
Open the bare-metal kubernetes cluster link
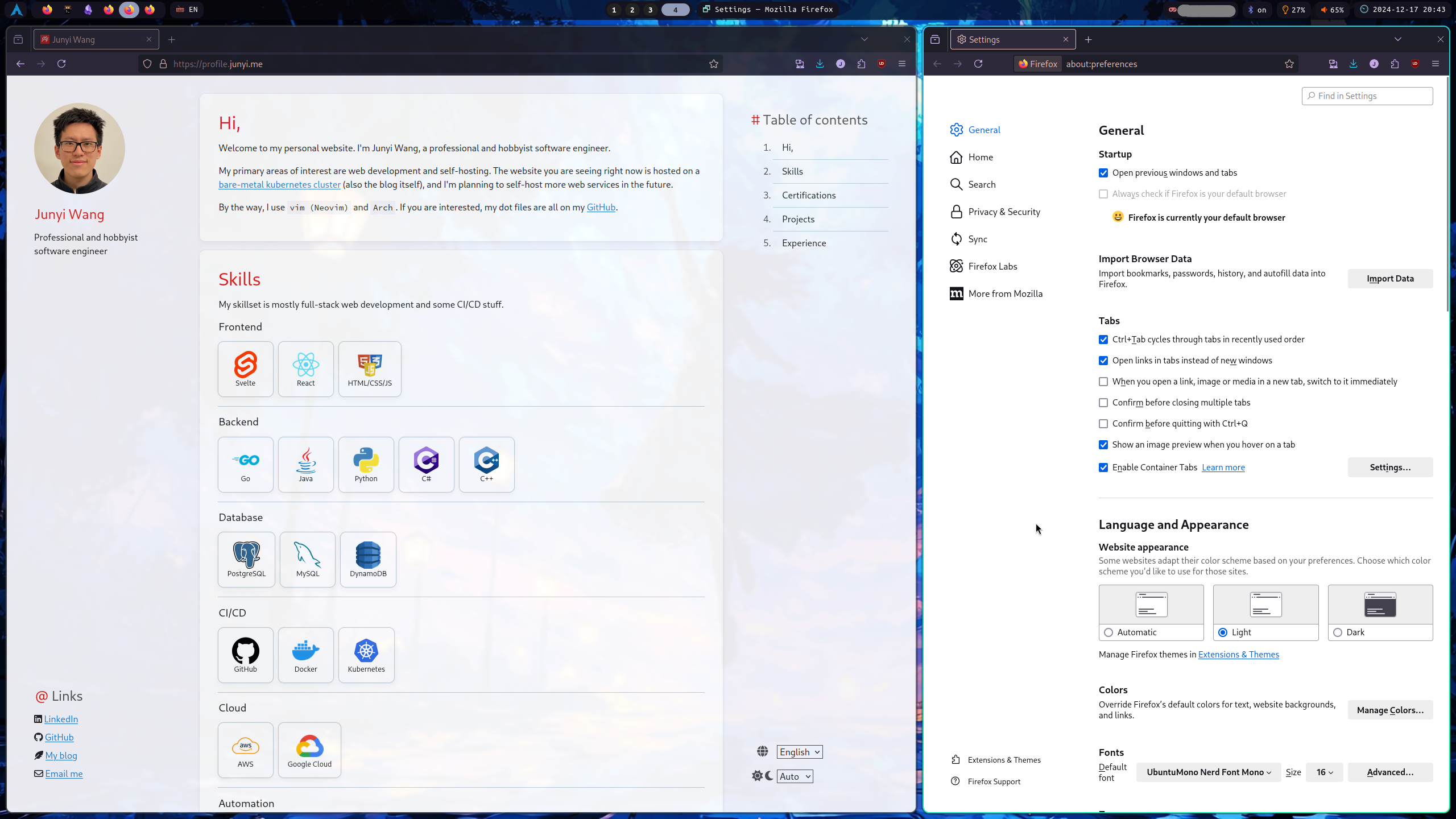(x=280, y=184)
